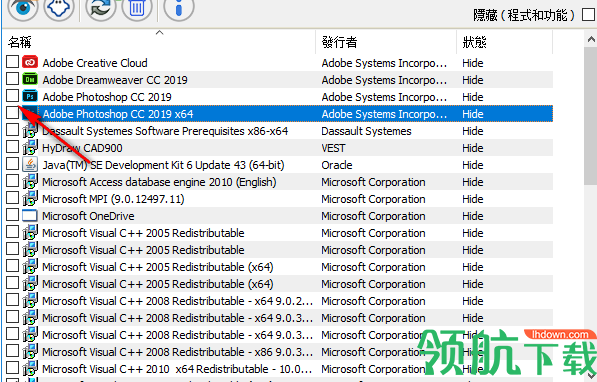Check the Microsoft MPI checkbox
Viewport: 597px width, 382px height.
point(13,198)
